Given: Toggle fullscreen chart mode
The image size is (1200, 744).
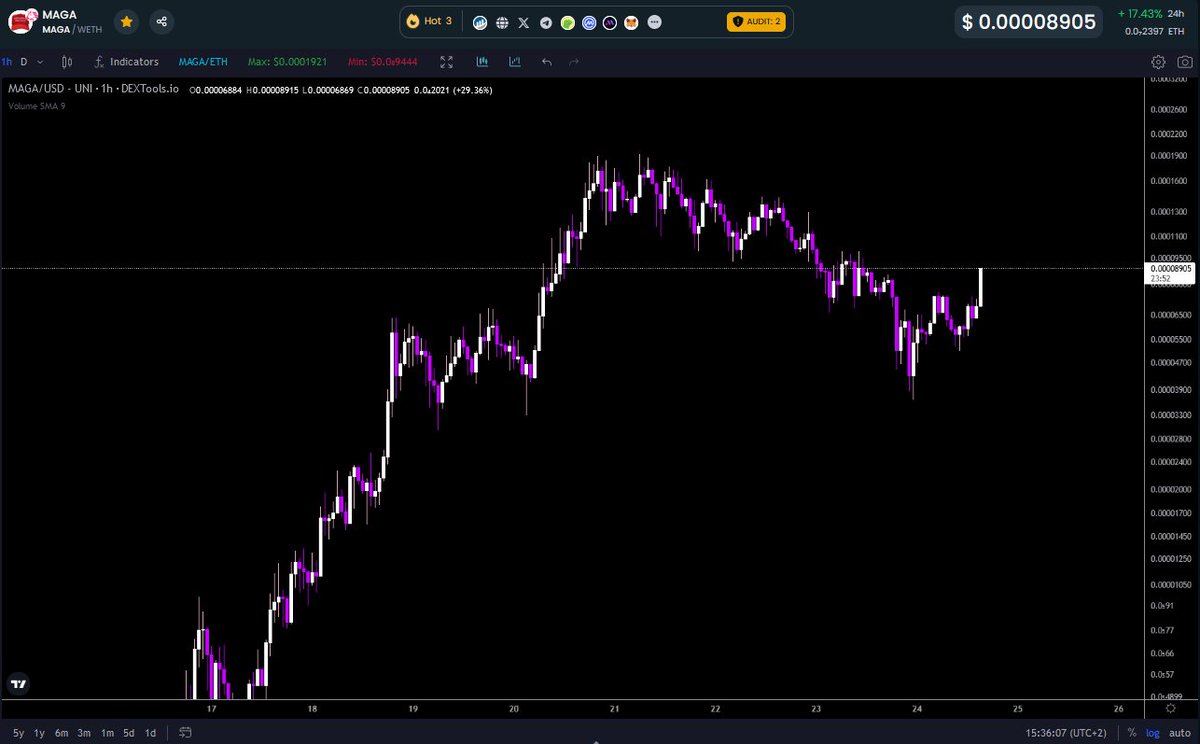Looking at the screenshot, I should pyautogui.click(x=447, y=62).
